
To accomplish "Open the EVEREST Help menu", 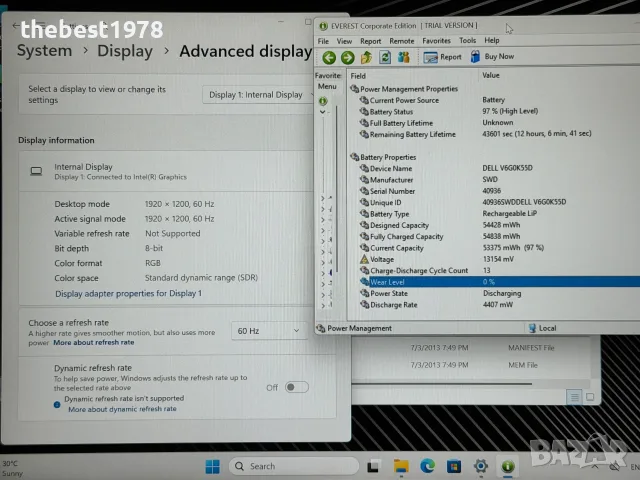I will coord(492,40).
